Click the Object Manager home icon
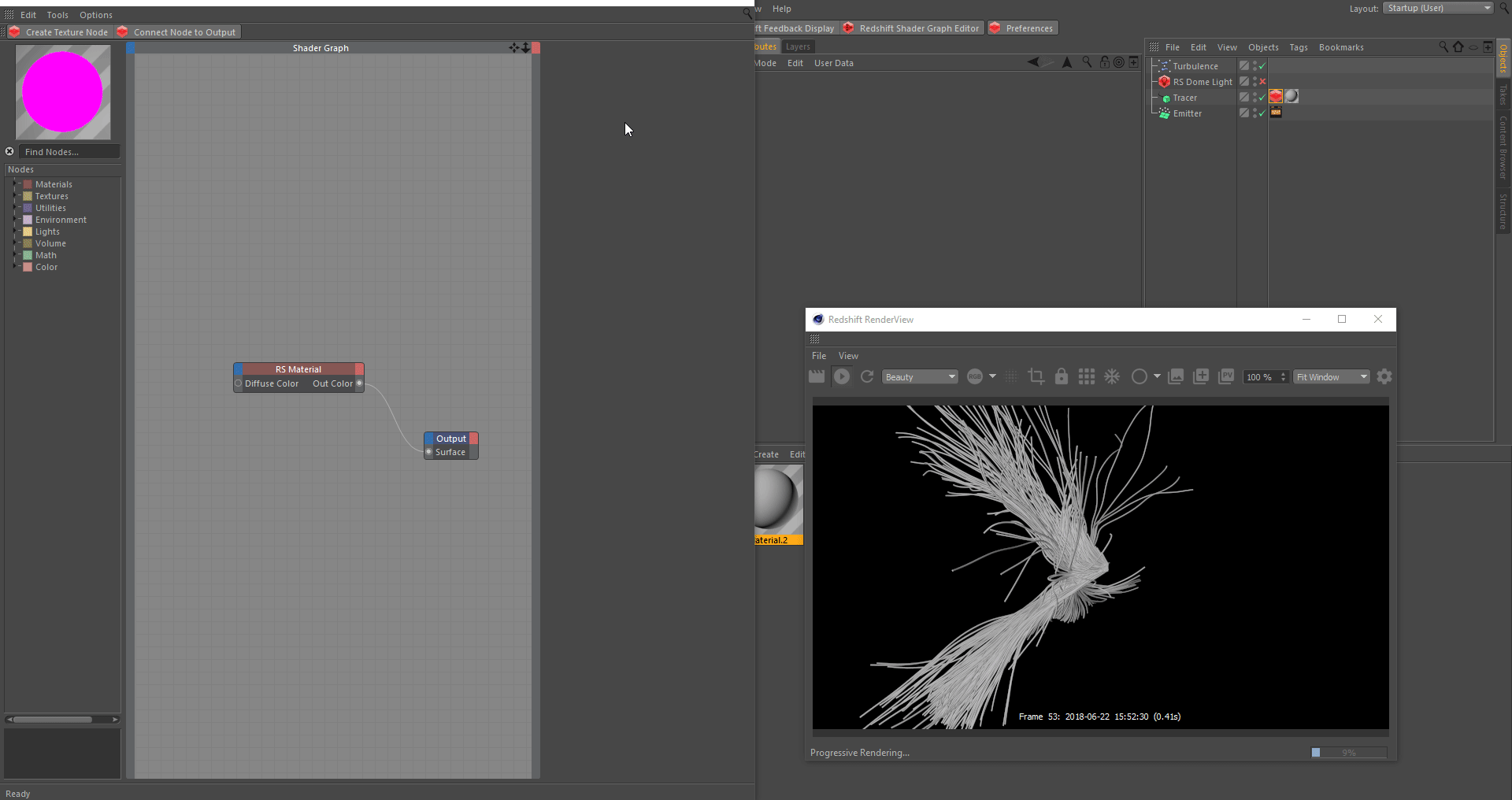Image resolution: width=1512 pixels, height=800 pixels. click(x=1458, y=46)
